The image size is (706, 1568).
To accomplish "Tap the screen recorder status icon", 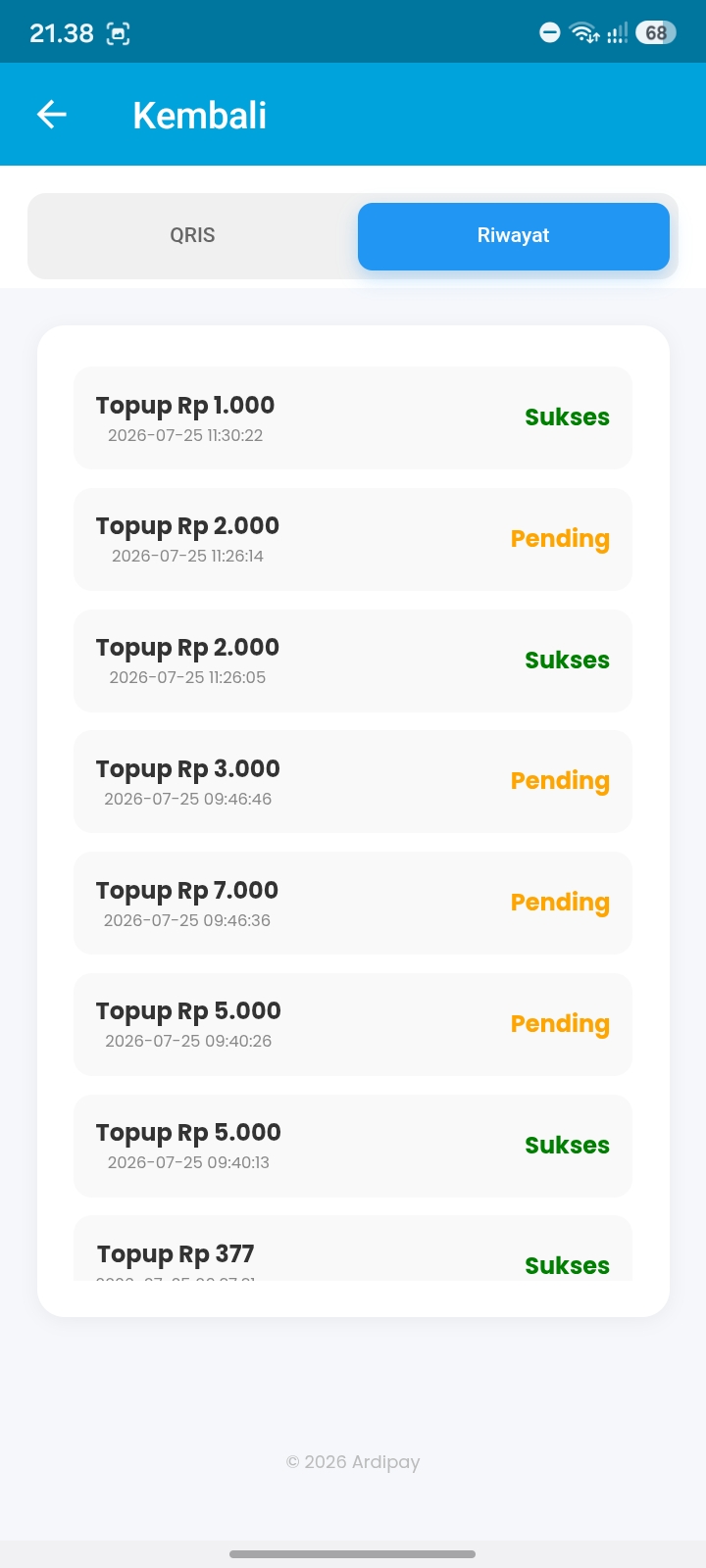I will 118,33.
